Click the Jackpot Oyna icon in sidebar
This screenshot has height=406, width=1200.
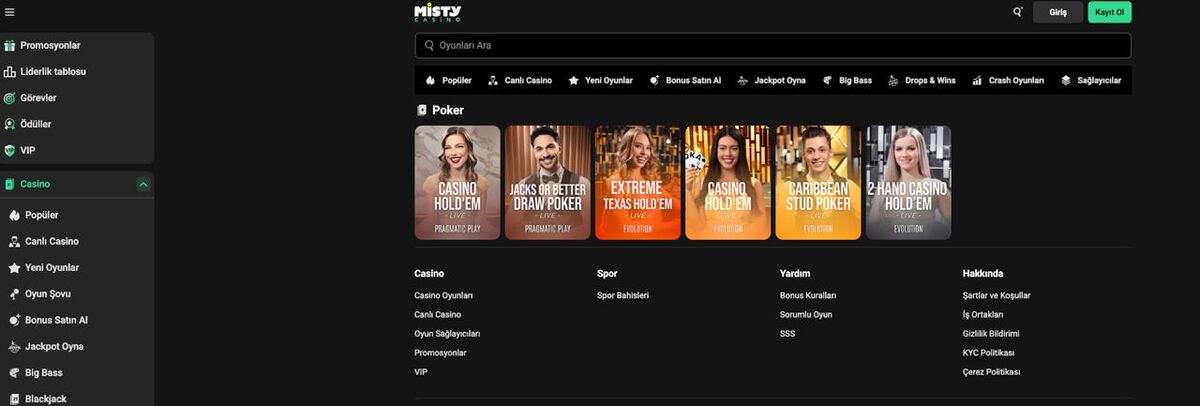tap(15, 346)
